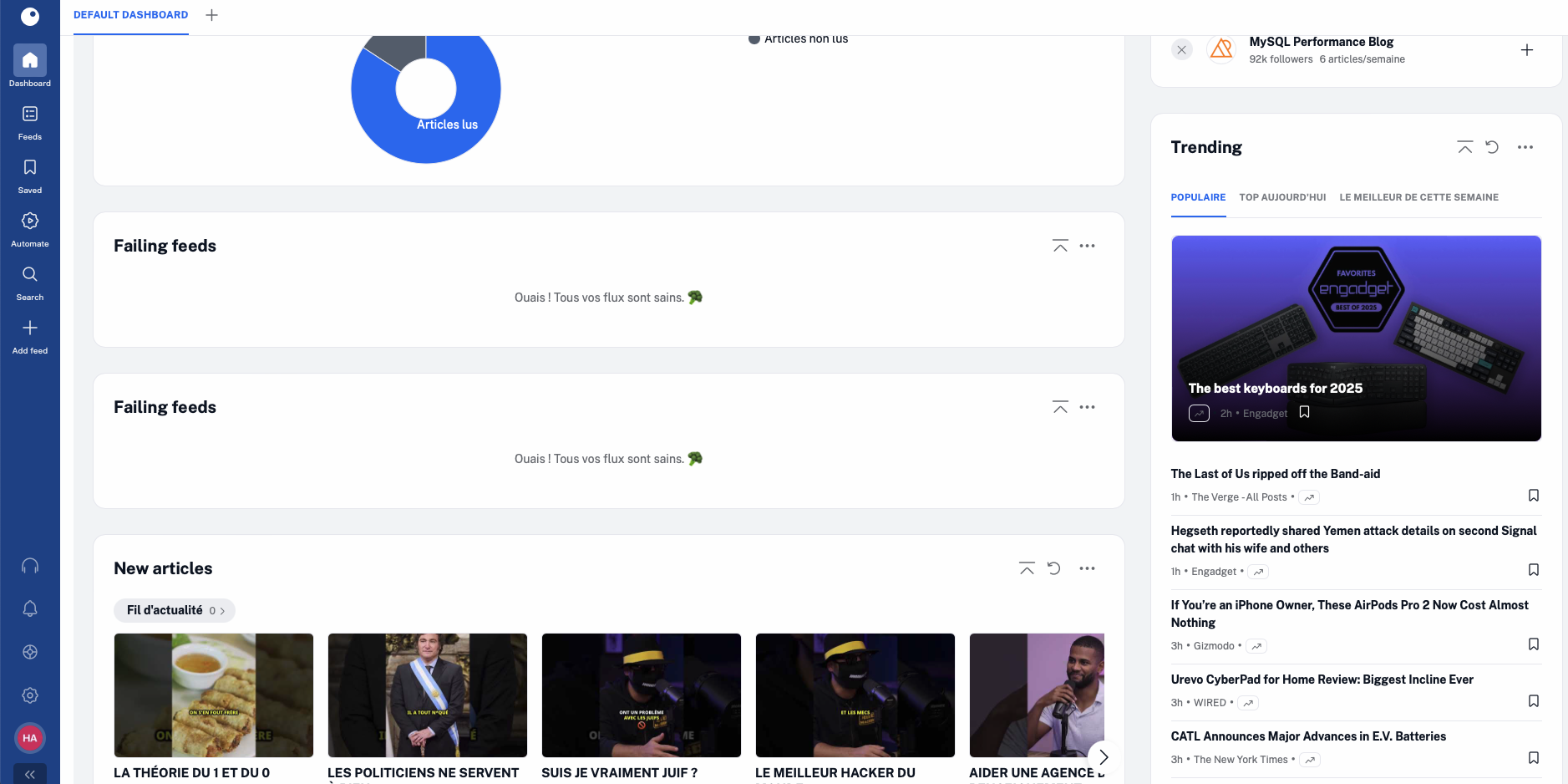Image resolution: width=1568 pixels, height=784 pixels.
Task: Open the headphones support icon
Action: 30,566
